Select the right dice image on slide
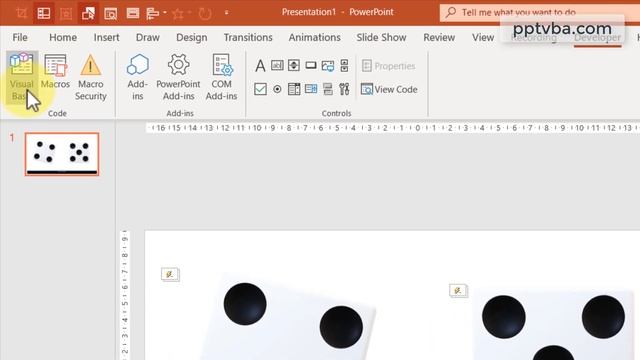The height and width of the screenshot is (360, 640). 554,324
